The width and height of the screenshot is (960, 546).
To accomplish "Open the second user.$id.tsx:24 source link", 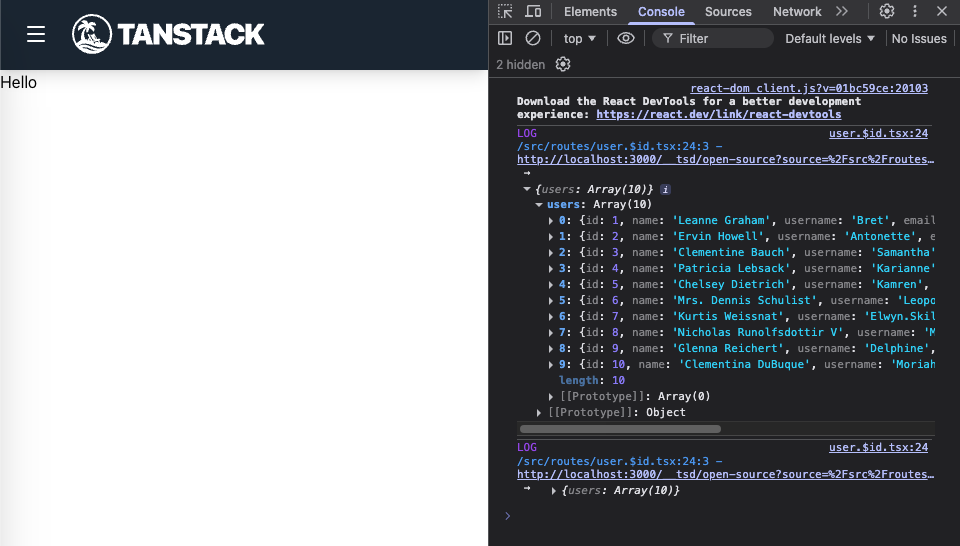I will pyautogui.click(x=878, y=447).
